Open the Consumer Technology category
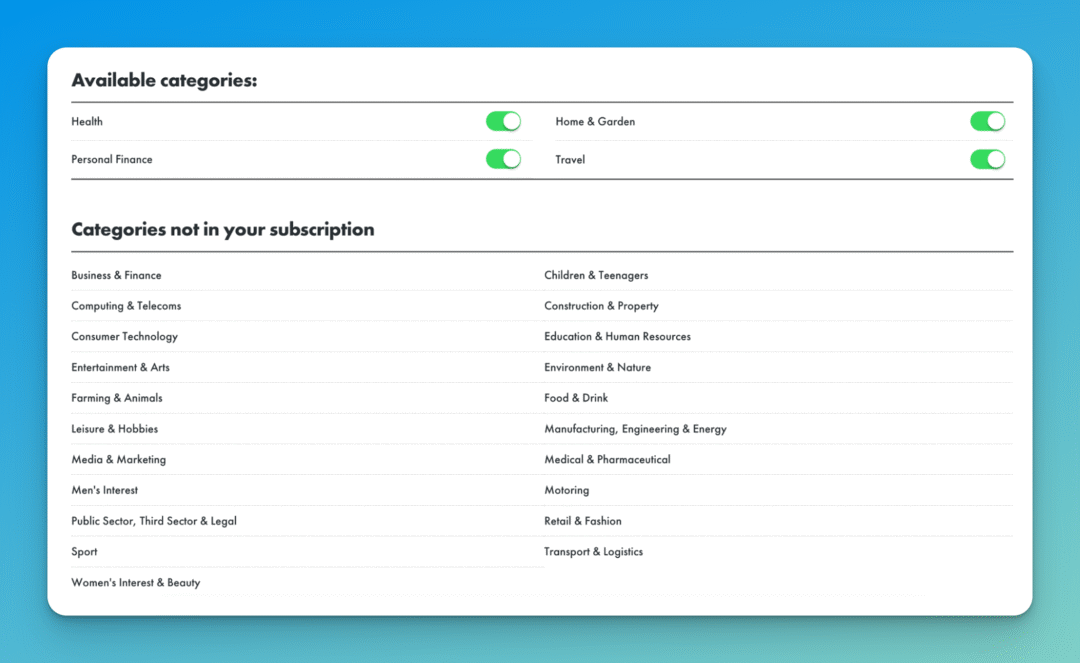1080x663 pixels. coord(124,337)
